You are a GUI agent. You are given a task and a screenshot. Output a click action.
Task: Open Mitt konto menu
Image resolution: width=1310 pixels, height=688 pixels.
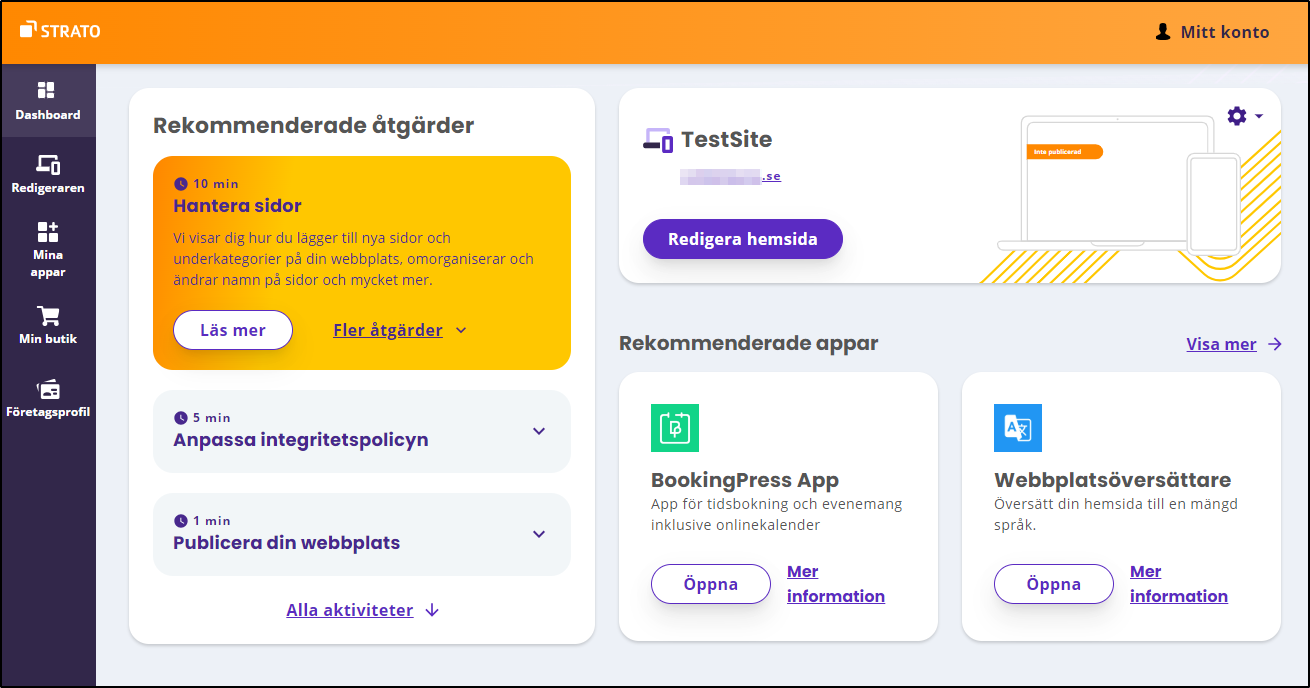tap(1212, 32)
